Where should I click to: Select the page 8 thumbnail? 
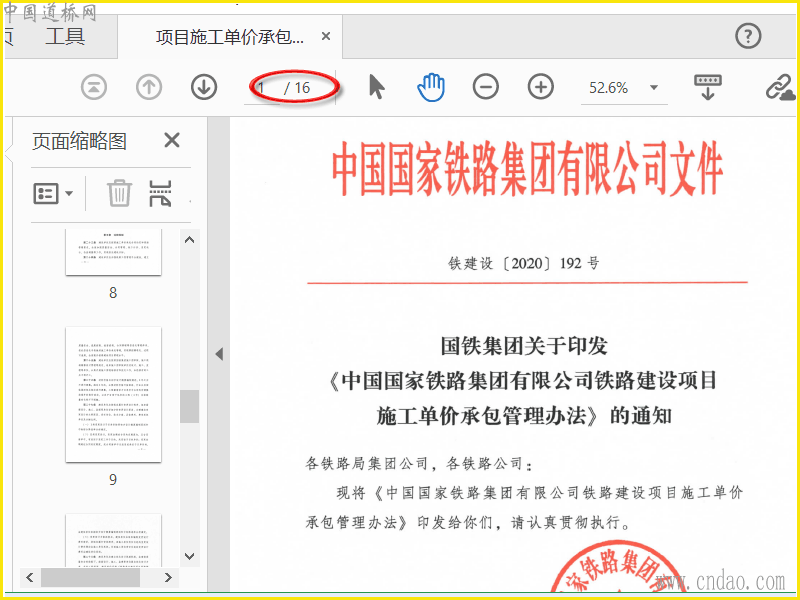click(x=113, y=252)
